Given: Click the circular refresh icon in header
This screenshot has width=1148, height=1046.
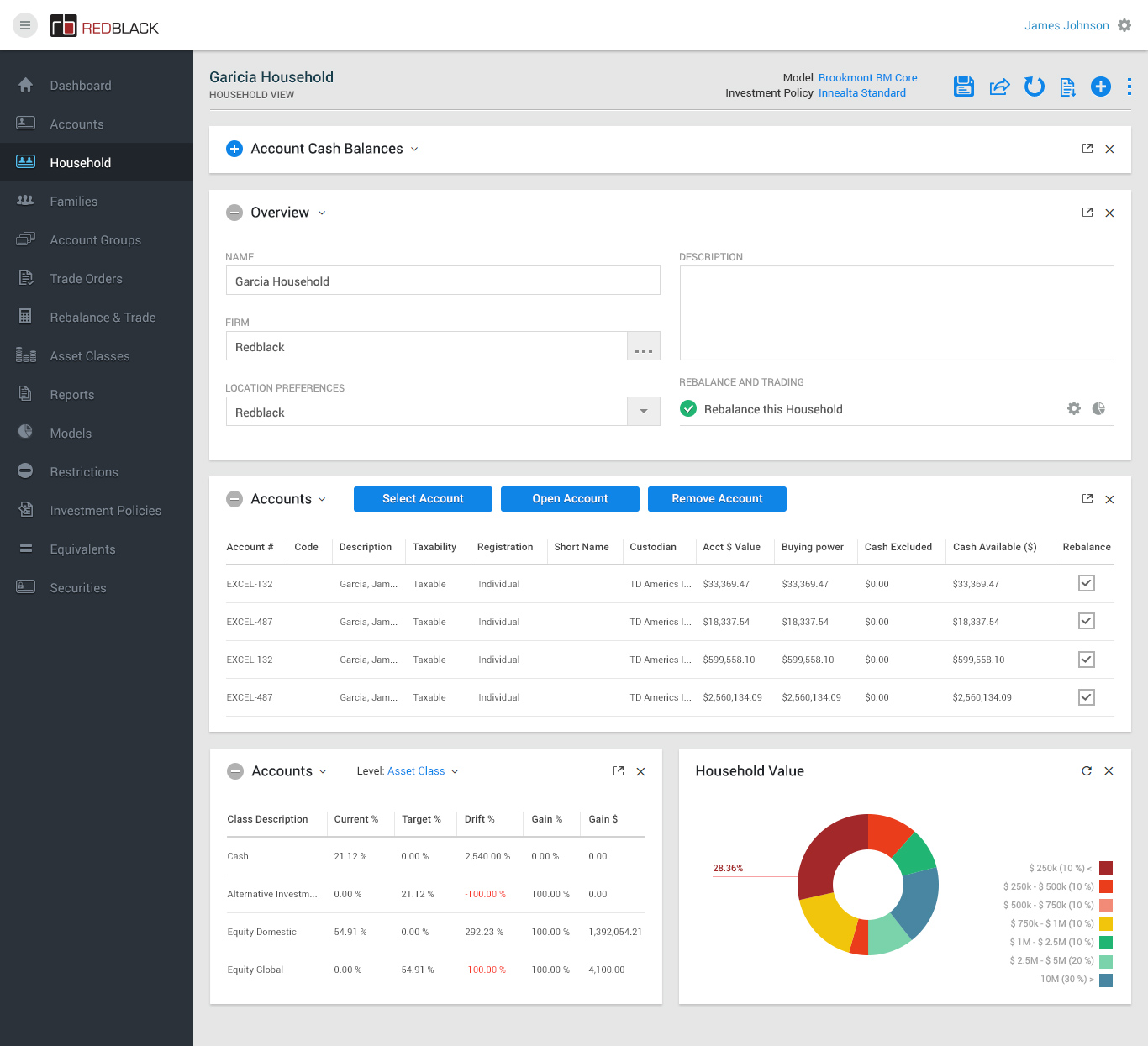Looking at the screenshot, I should 1034,87.
